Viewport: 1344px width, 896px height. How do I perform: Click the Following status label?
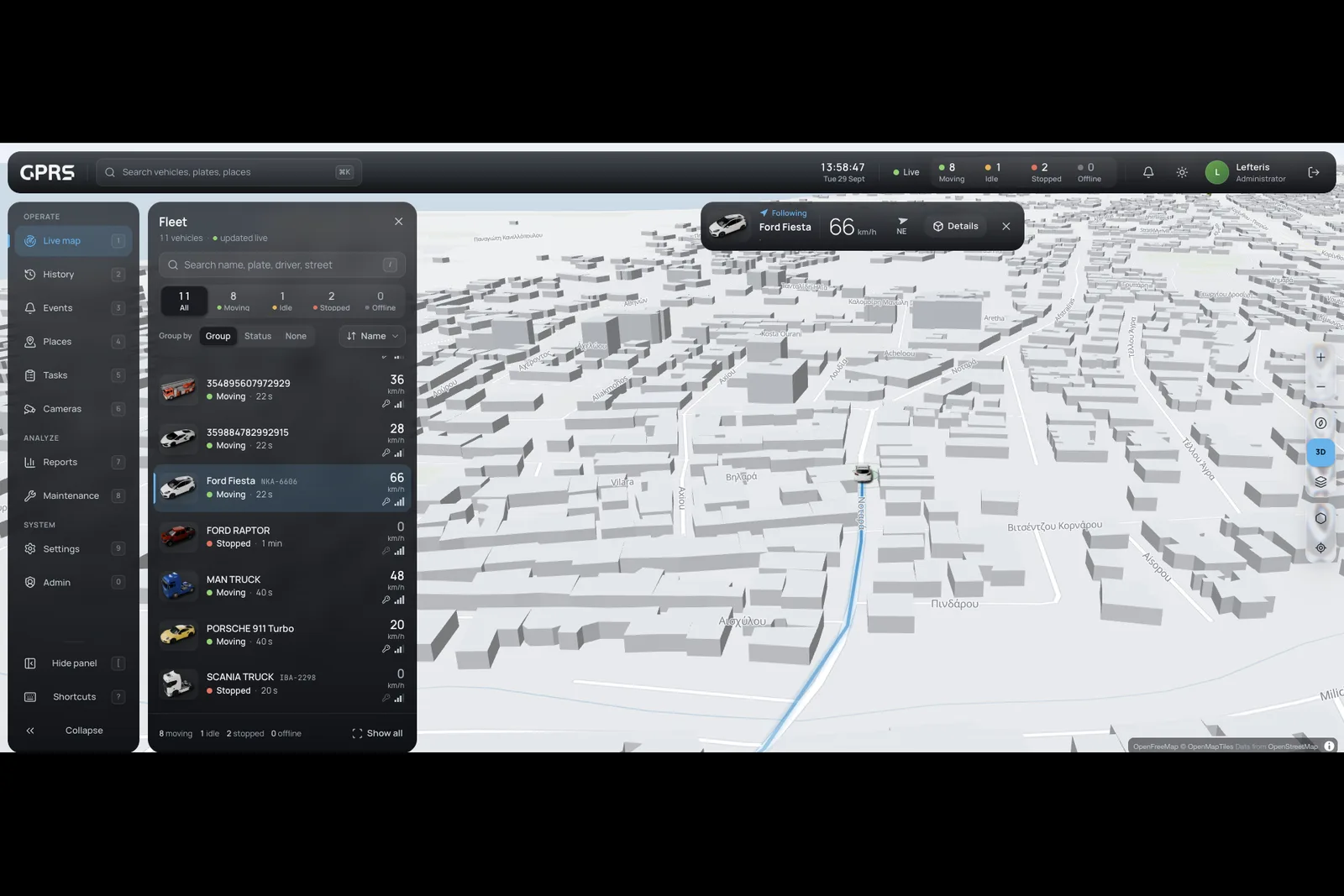click(x=784, y=213)
